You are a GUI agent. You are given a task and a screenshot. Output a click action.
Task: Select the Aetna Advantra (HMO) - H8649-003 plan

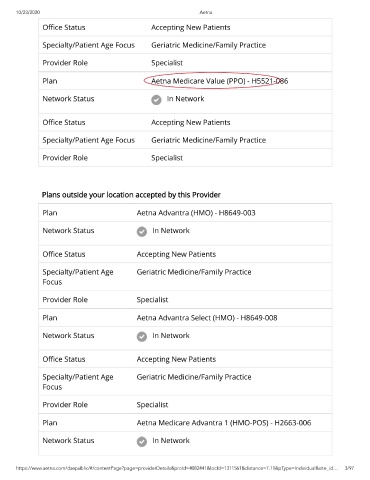click(x=196, y=213)
